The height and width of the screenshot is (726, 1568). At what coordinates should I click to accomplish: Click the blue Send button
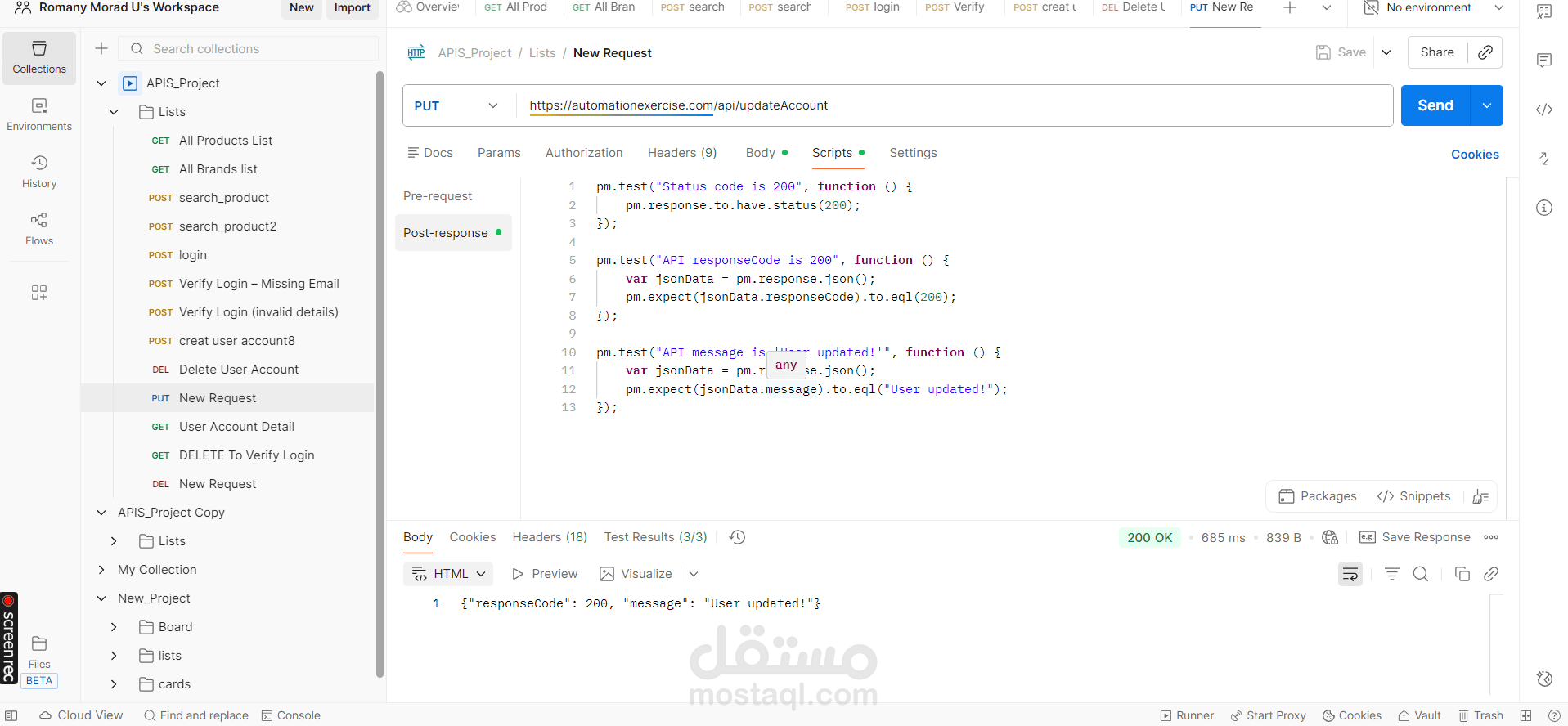pyautogui.click(x=1435, y=105)
